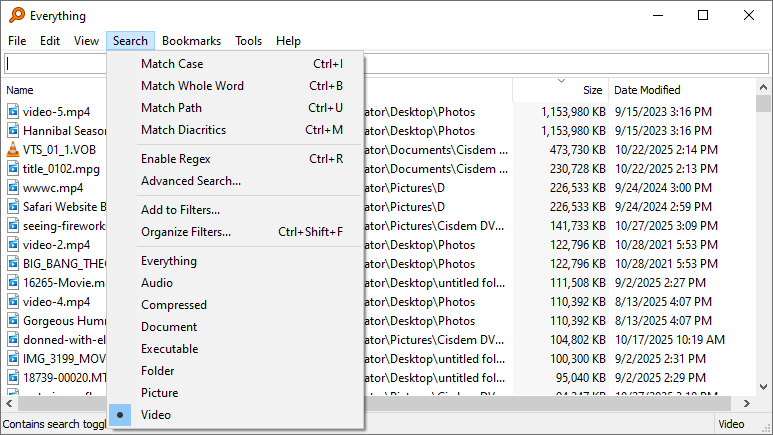Viewport: 773px width, 435px height.
Task: Click the BIG_BANG_THE file icon
Action: 13,263
